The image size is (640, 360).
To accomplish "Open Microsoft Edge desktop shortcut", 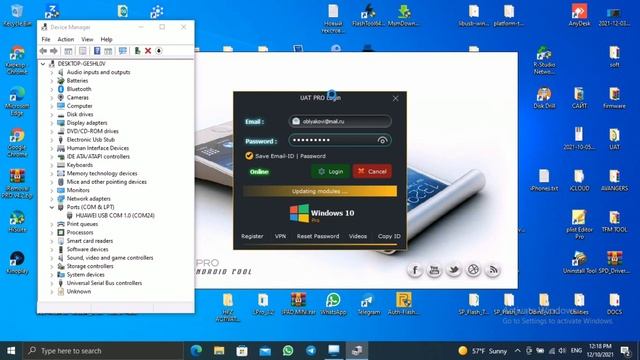I will point(17,101).
